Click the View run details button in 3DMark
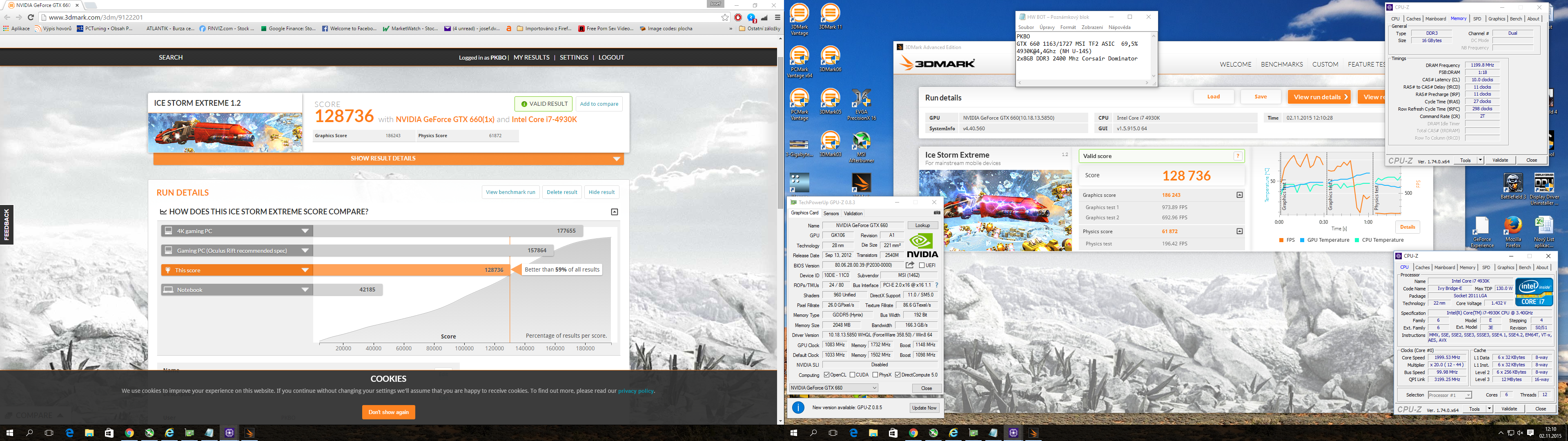This screenshot has width=1568, height=441. 1319,97
